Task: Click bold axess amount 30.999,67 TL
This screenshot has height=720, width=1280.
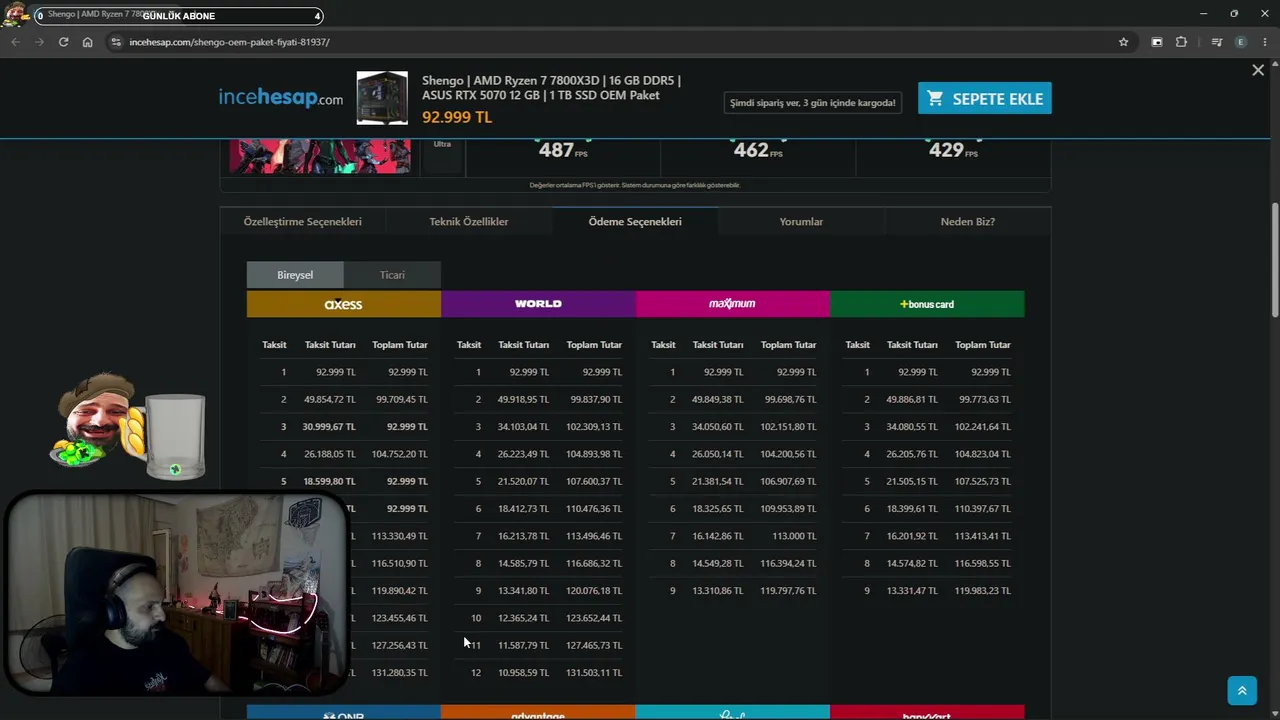Action: pos(329,426)
